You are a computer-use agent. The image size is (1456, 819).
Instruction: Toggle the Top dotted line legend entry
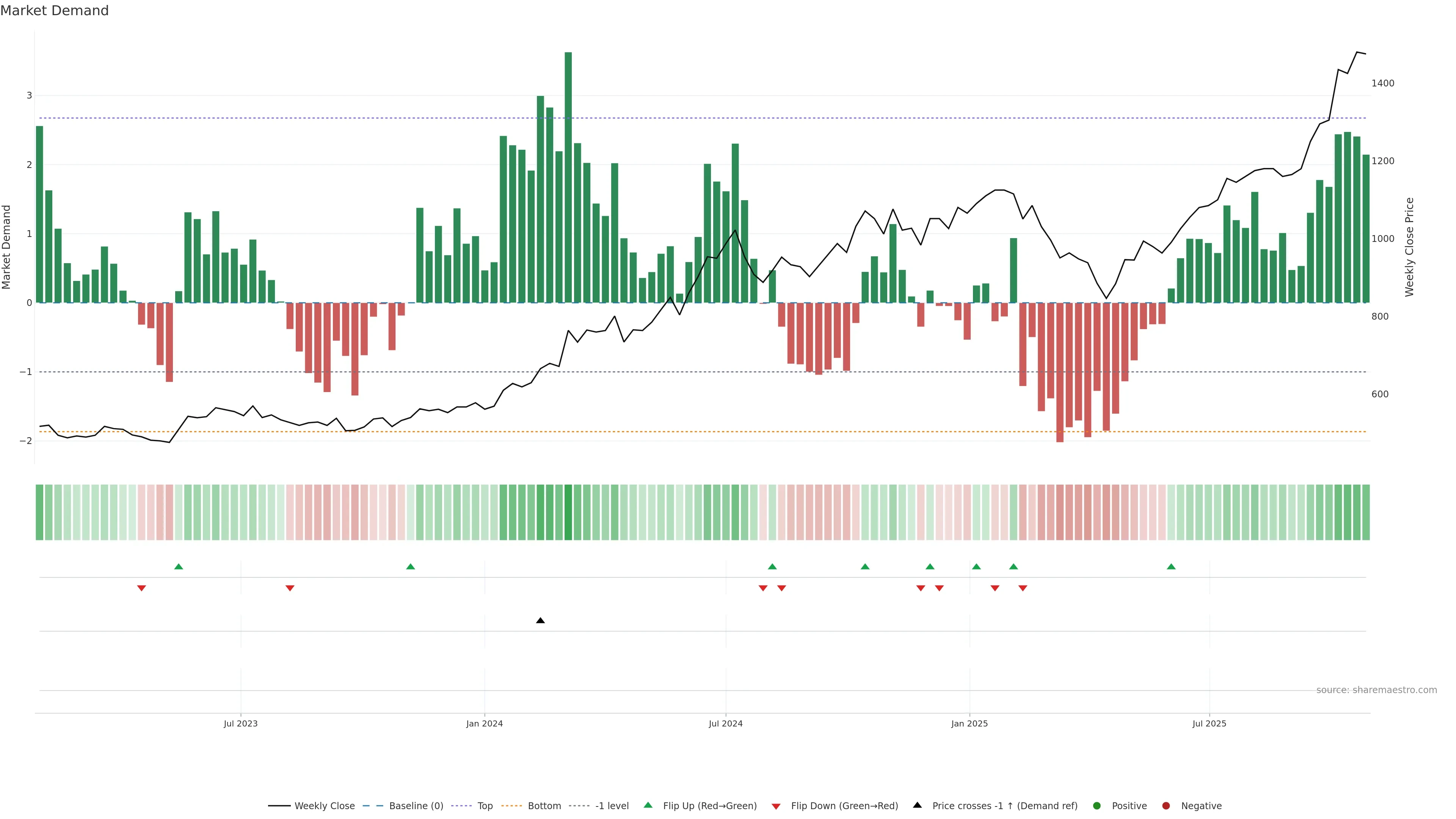tap(485, 805)
